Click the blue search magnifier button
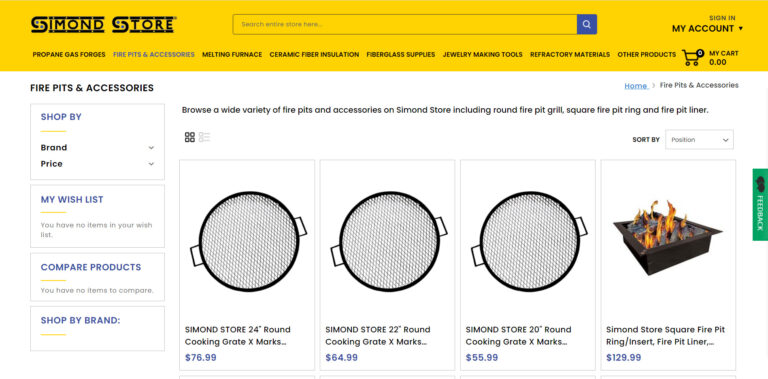This screenshot has width=768, height=379. coord(586,24)
